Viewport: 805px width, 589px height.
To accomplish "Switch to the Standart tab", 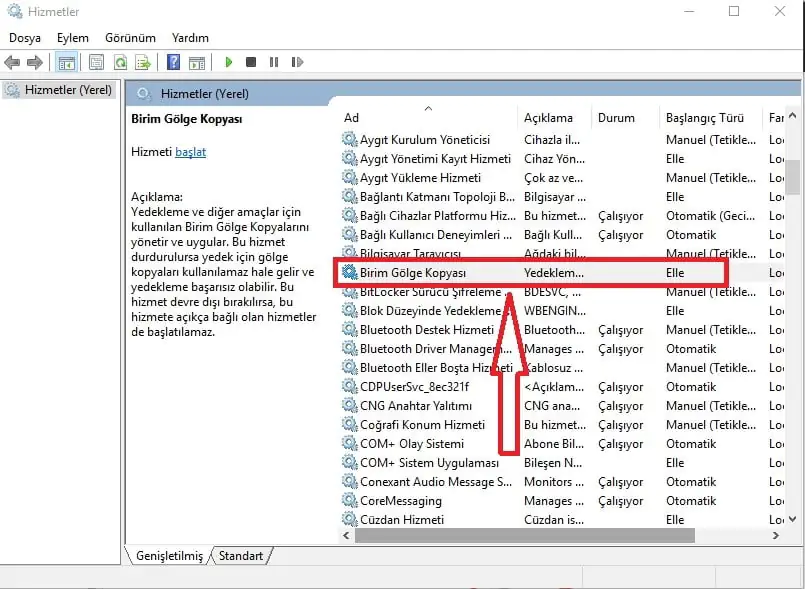I will coord(241,556).
